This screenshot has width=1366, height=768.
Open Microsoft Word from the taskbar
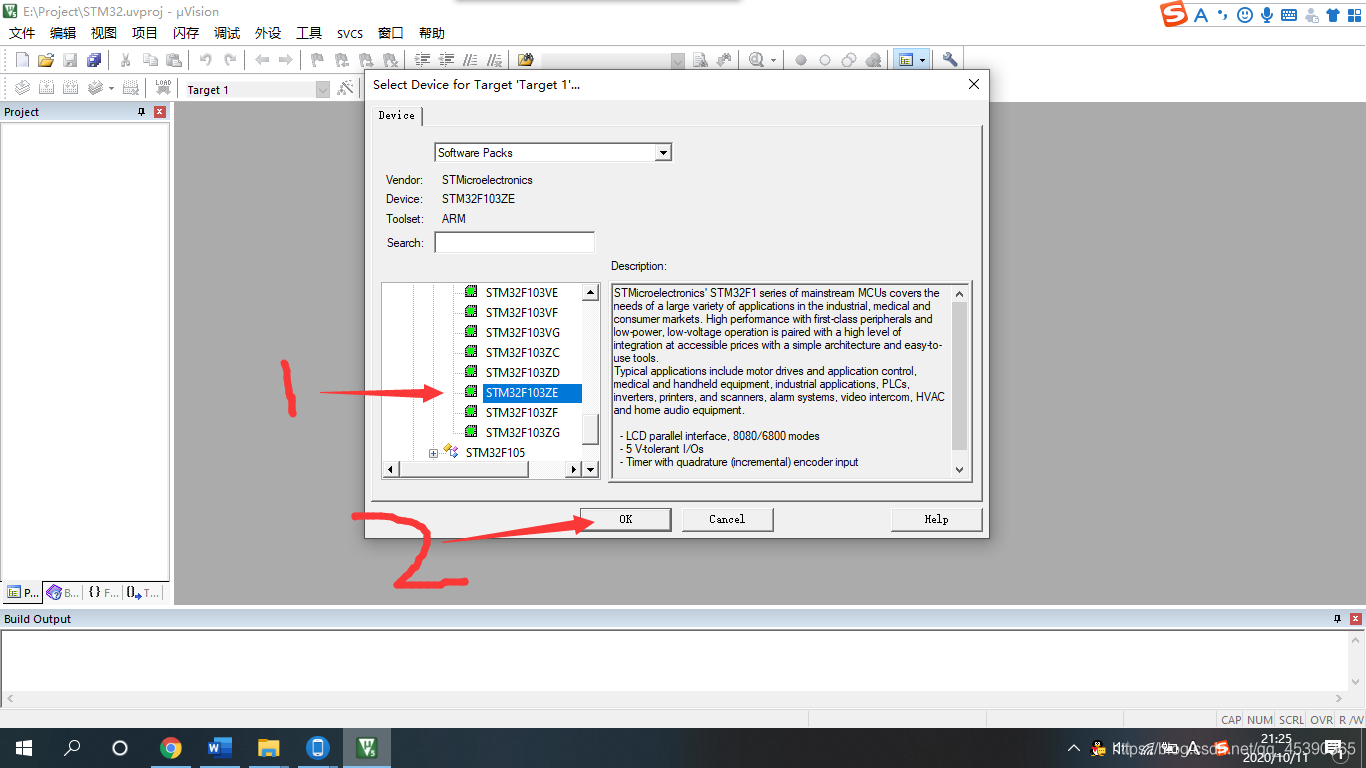(x=220, y=748)
